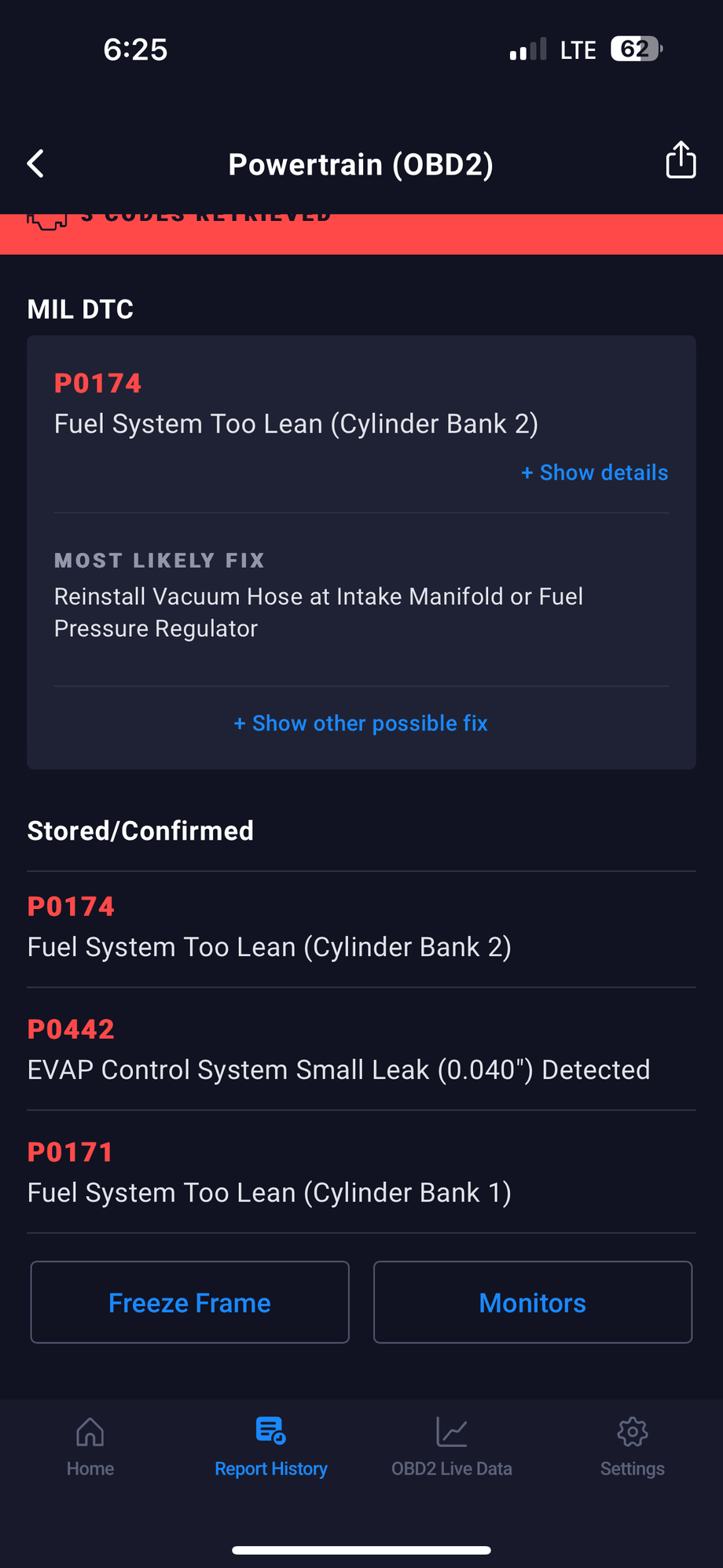
Task: Tap the OBD2 Live Data chart icon
Action: (x=452, y=1432)
